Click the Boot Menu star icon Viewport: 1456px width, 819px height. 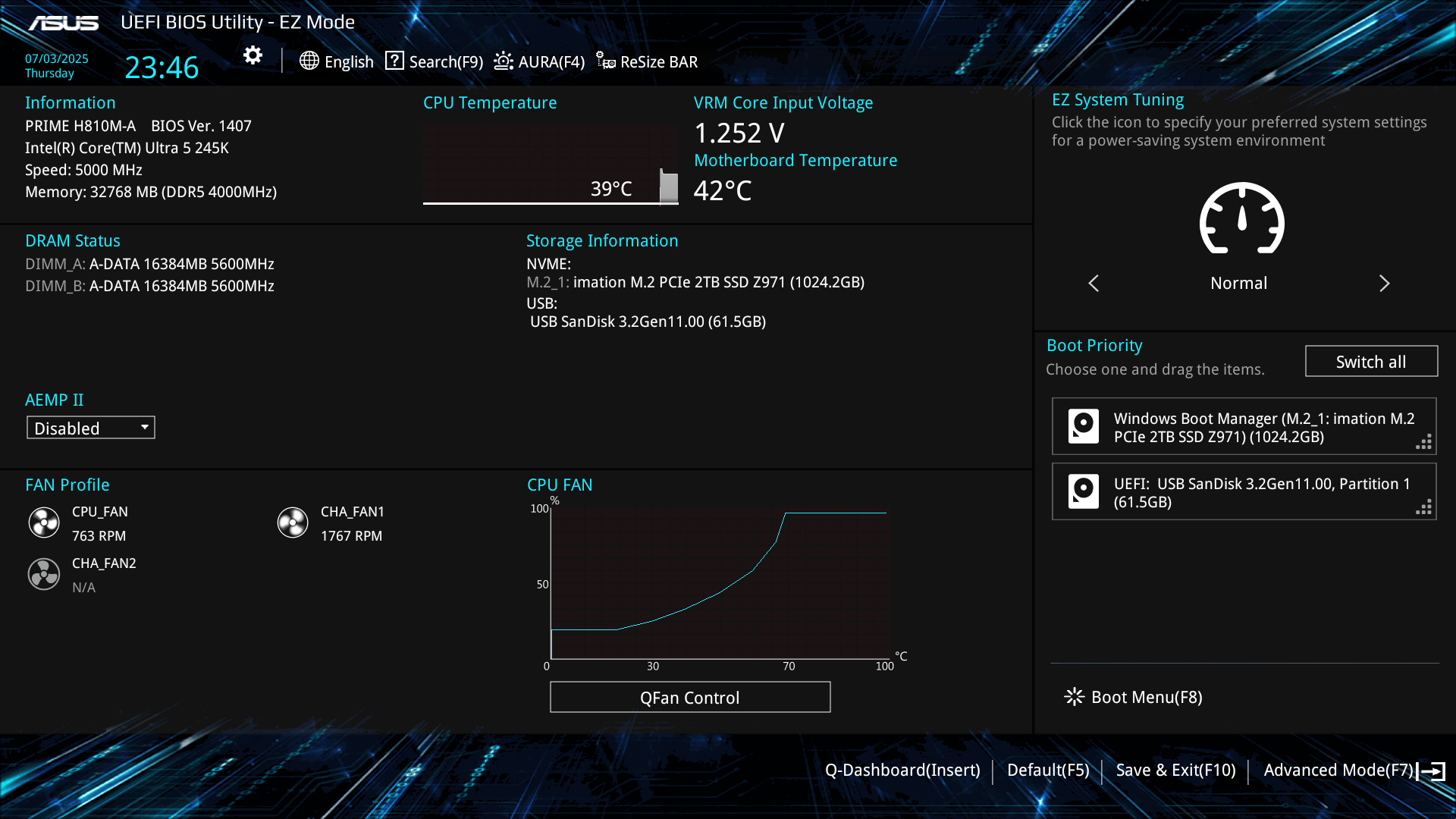click(x=1074, y=697)
